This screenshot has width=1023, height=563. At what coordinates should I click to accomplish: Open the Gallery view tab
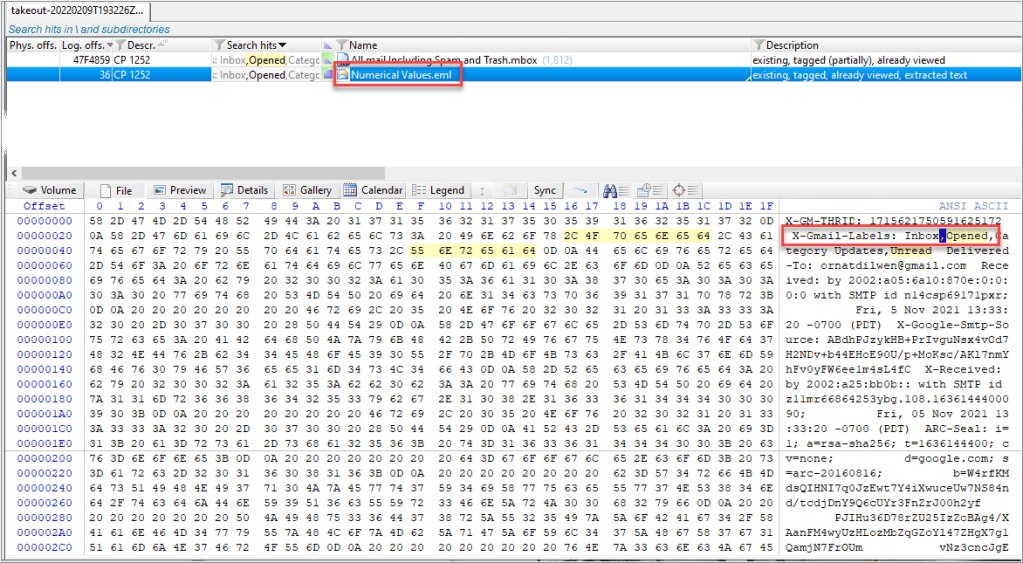[x=306, y=190]
